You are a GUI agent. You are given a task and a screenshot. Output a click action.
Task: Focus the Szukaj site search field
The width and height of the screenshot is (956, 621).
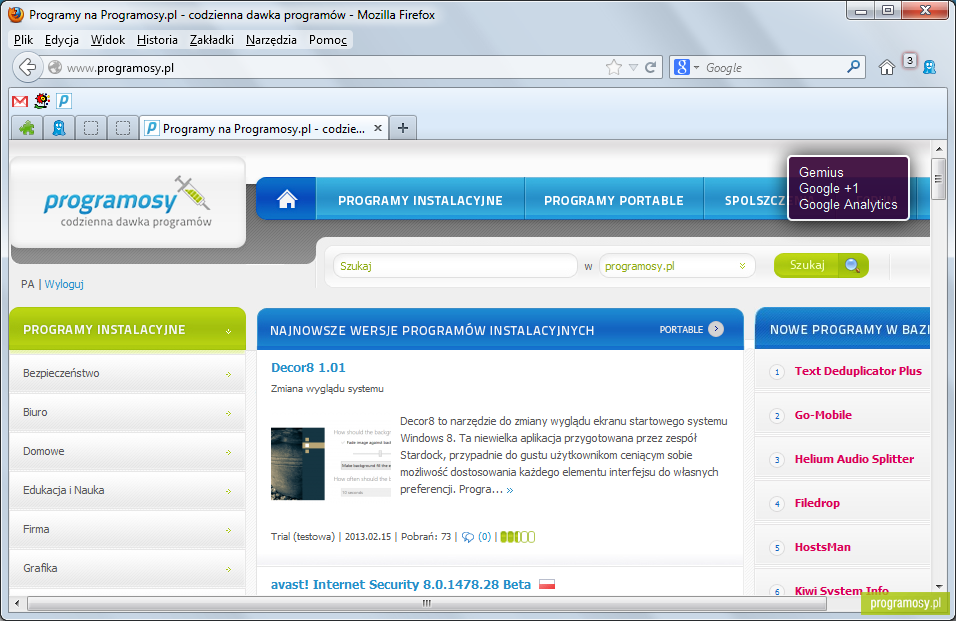pyautogui.click(x=455, y=266)
